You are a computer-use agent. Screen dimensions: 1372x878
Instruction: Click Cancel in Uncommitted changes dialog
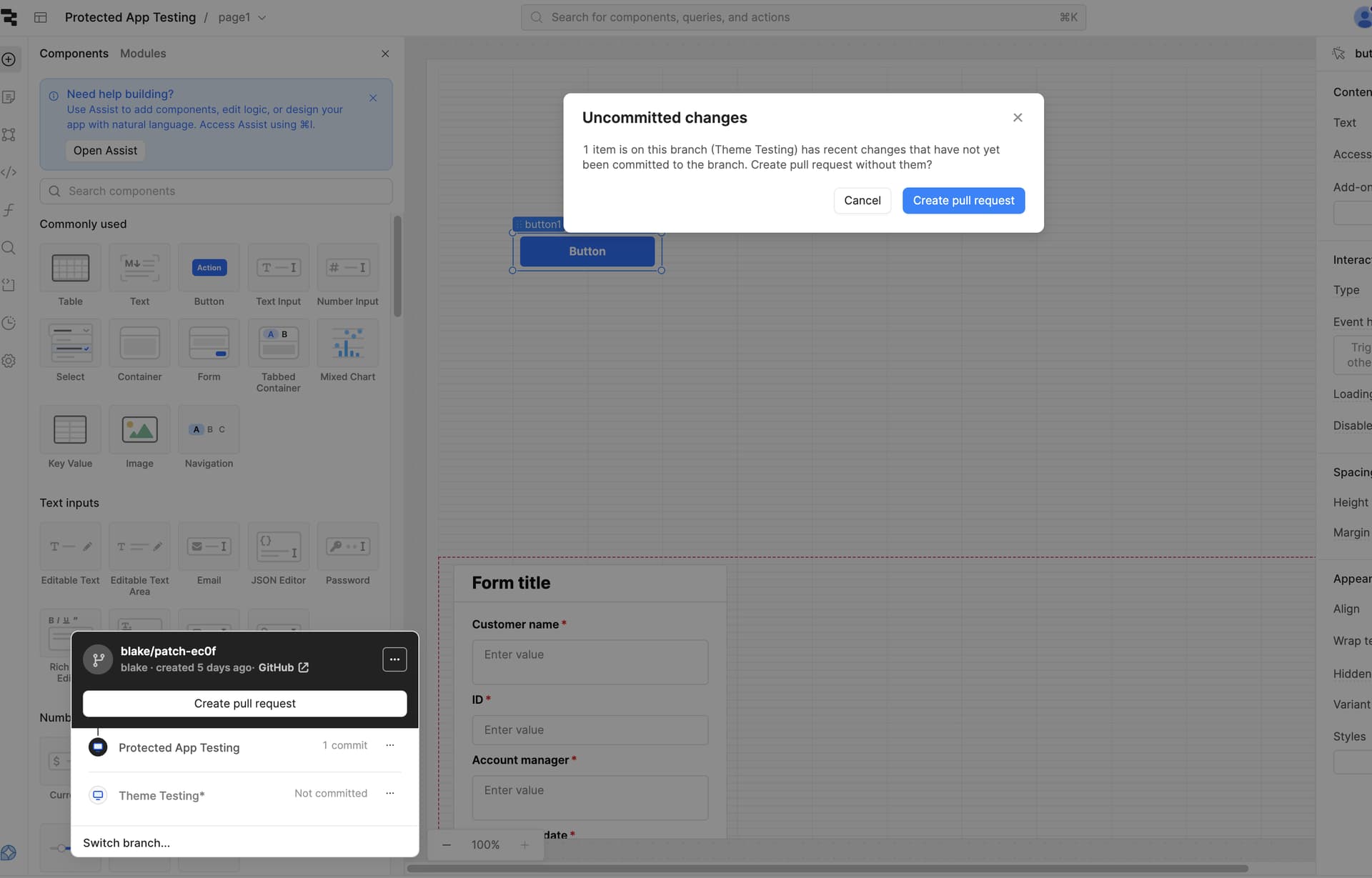(x=862, y=201)
